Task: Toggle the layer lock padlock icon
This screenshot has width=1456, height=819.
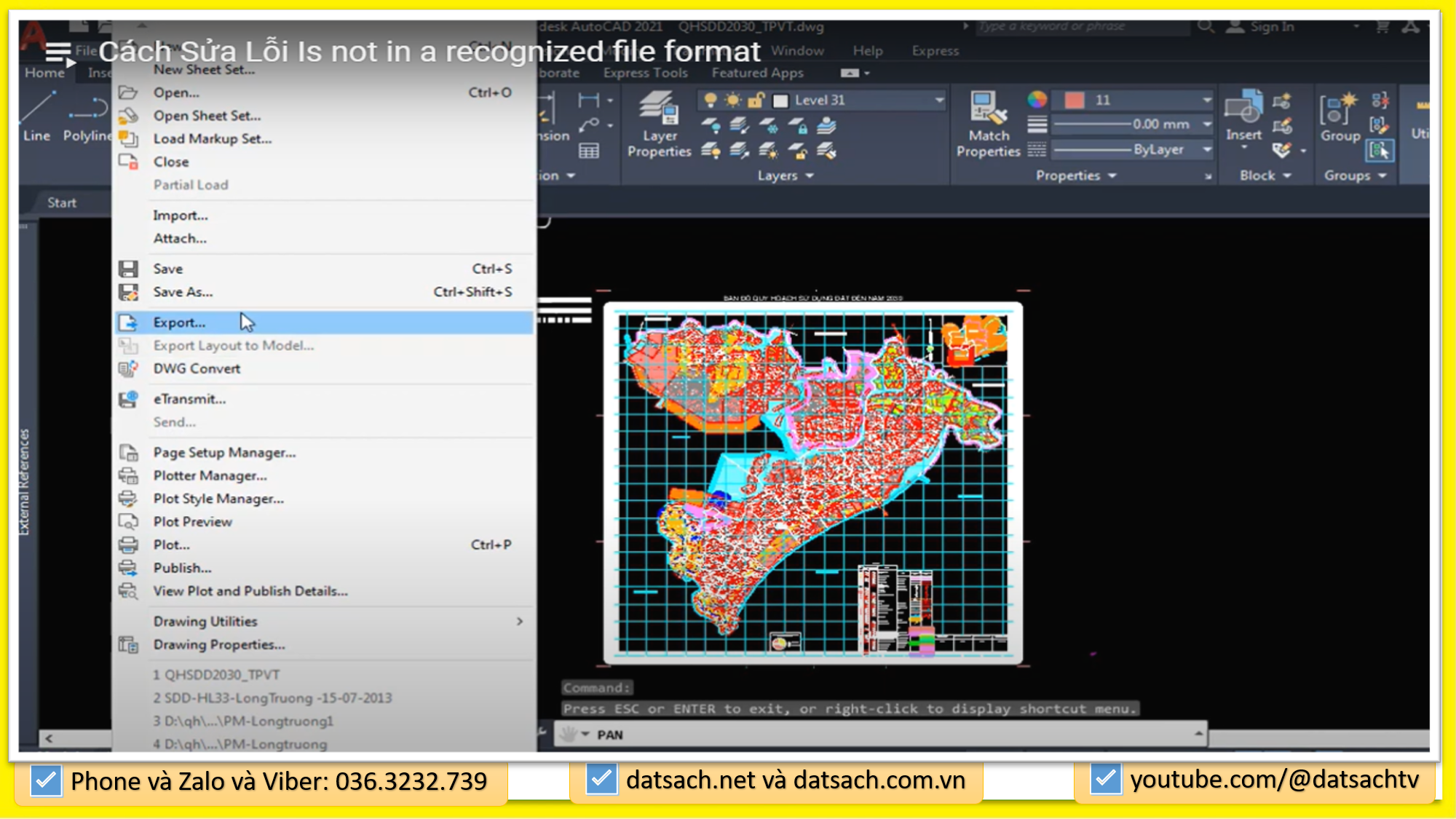Action: pyautogui.click(x=756, y=100)
